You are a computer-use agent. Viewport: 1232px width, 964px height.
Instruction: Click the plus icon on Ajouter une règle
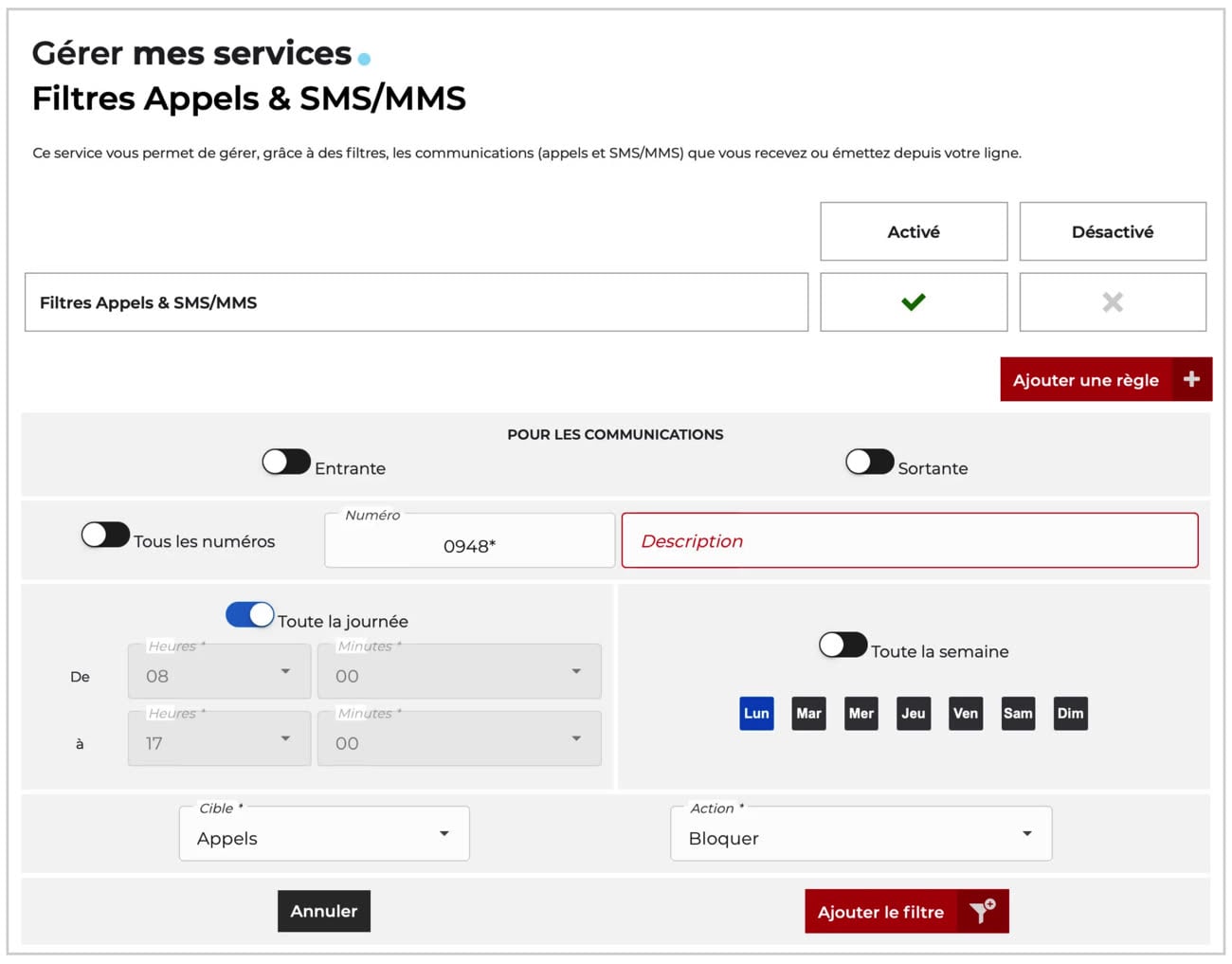point(1191,379)
